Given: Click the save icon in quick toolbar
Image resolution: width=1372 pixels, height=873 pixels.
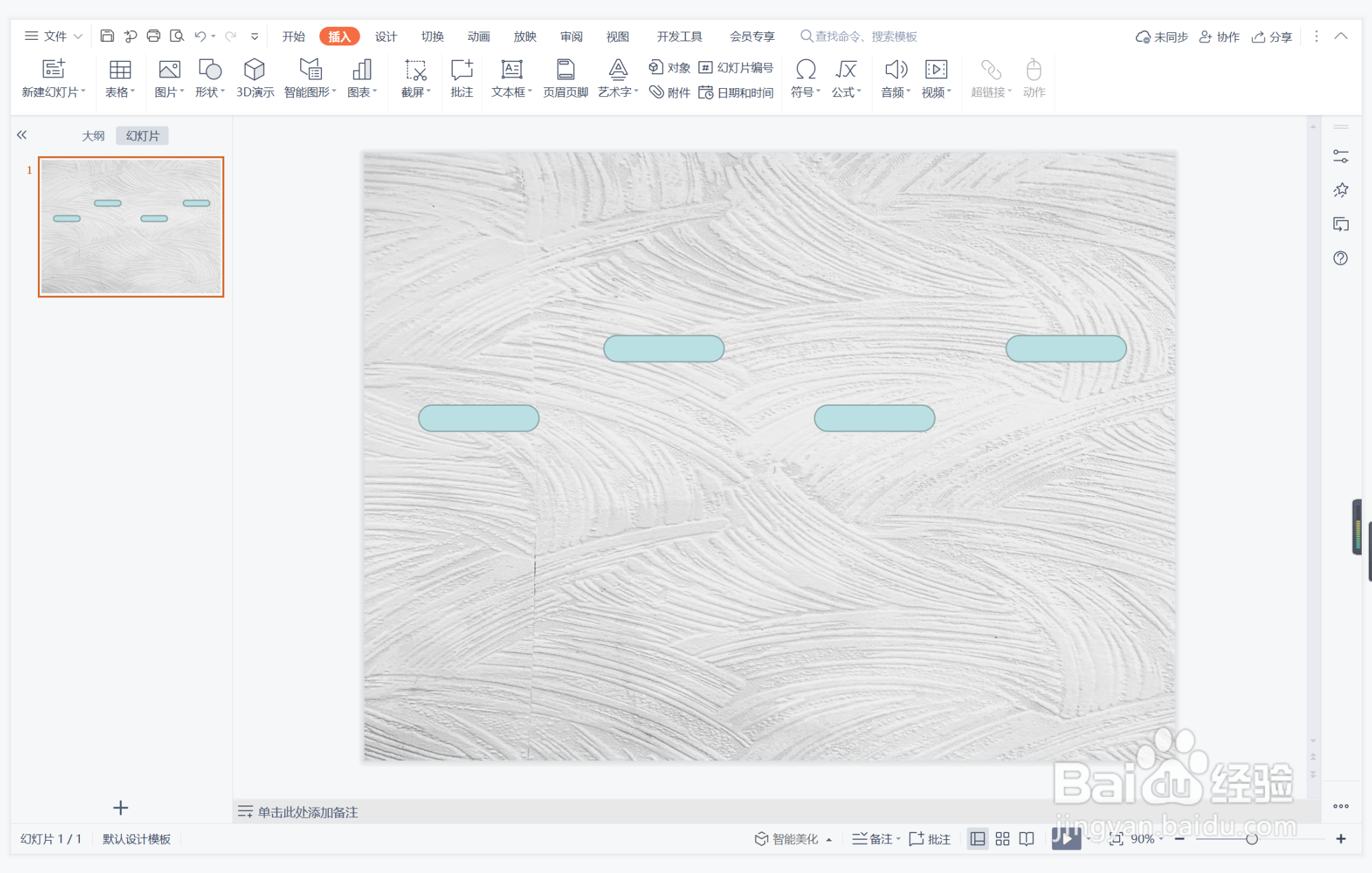Looking at the screenshot, I should [x=107, y=36].
